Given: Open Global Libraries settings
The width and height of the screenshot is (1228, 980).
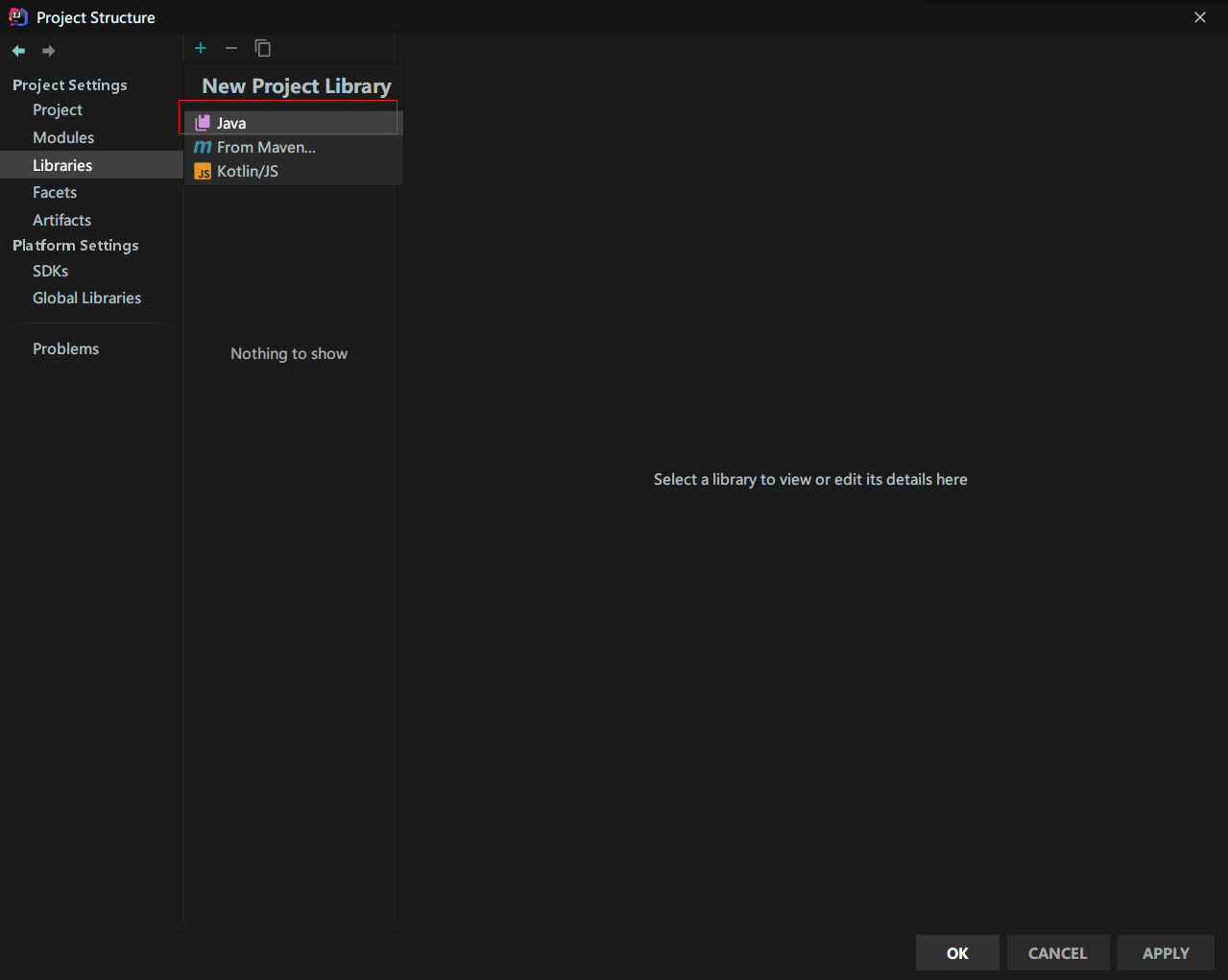Looking at the screenshot, I should [x=86, y=298].
